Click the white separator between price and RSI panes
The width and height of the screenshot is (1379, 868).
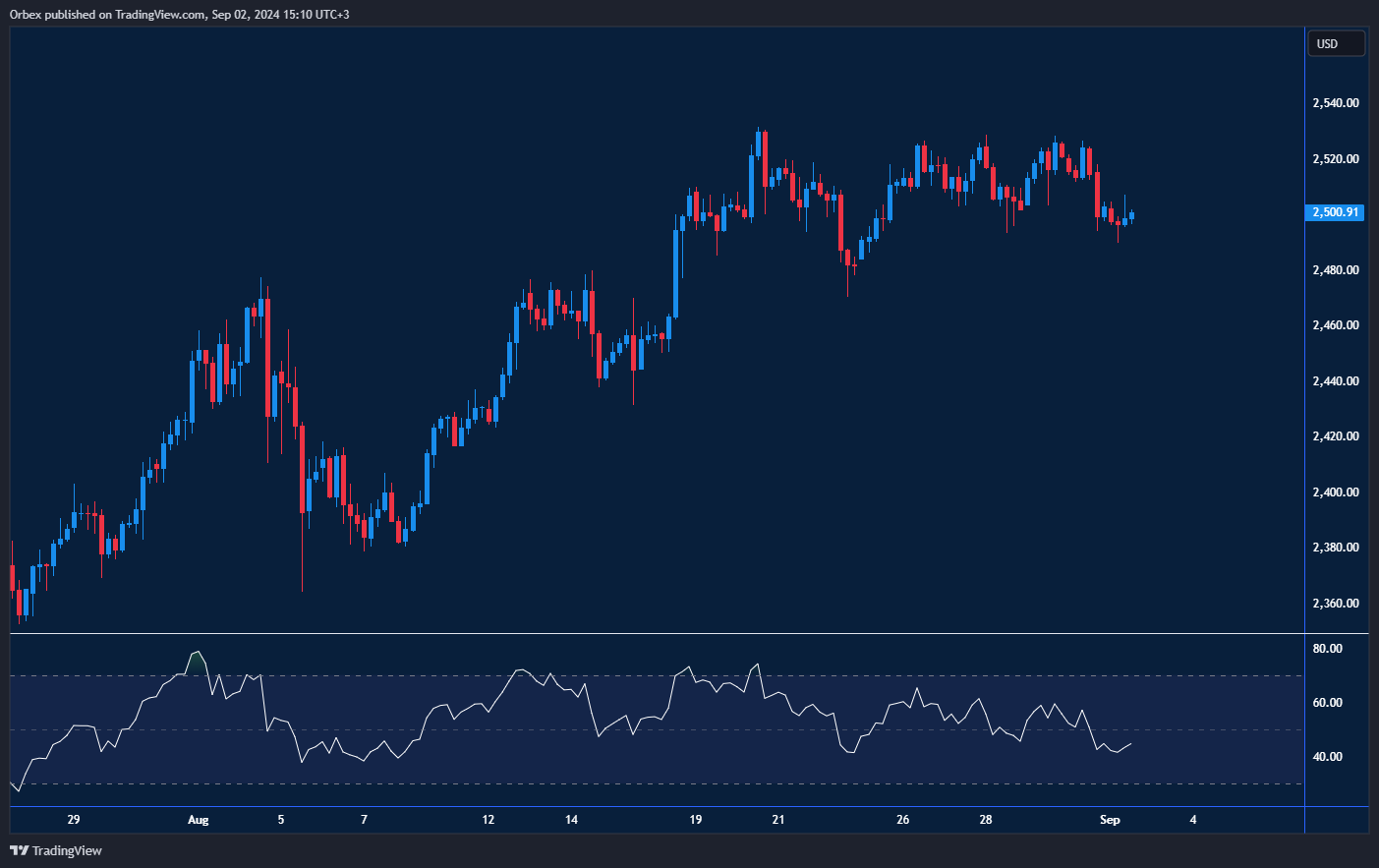point(657,634)
